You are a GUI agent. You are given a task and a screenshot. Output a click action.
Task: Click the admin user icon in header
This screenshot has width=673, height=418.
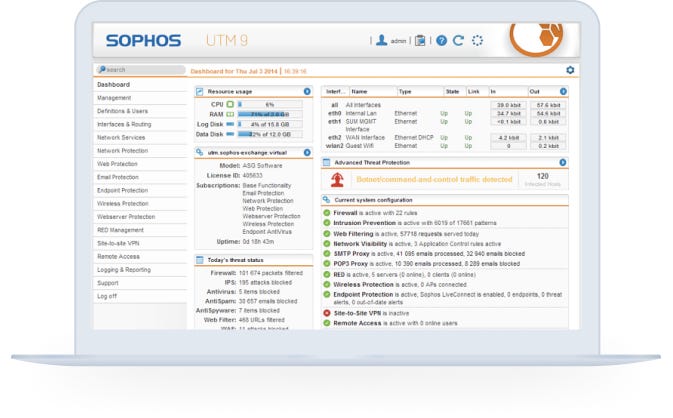[x=381, y=40]
